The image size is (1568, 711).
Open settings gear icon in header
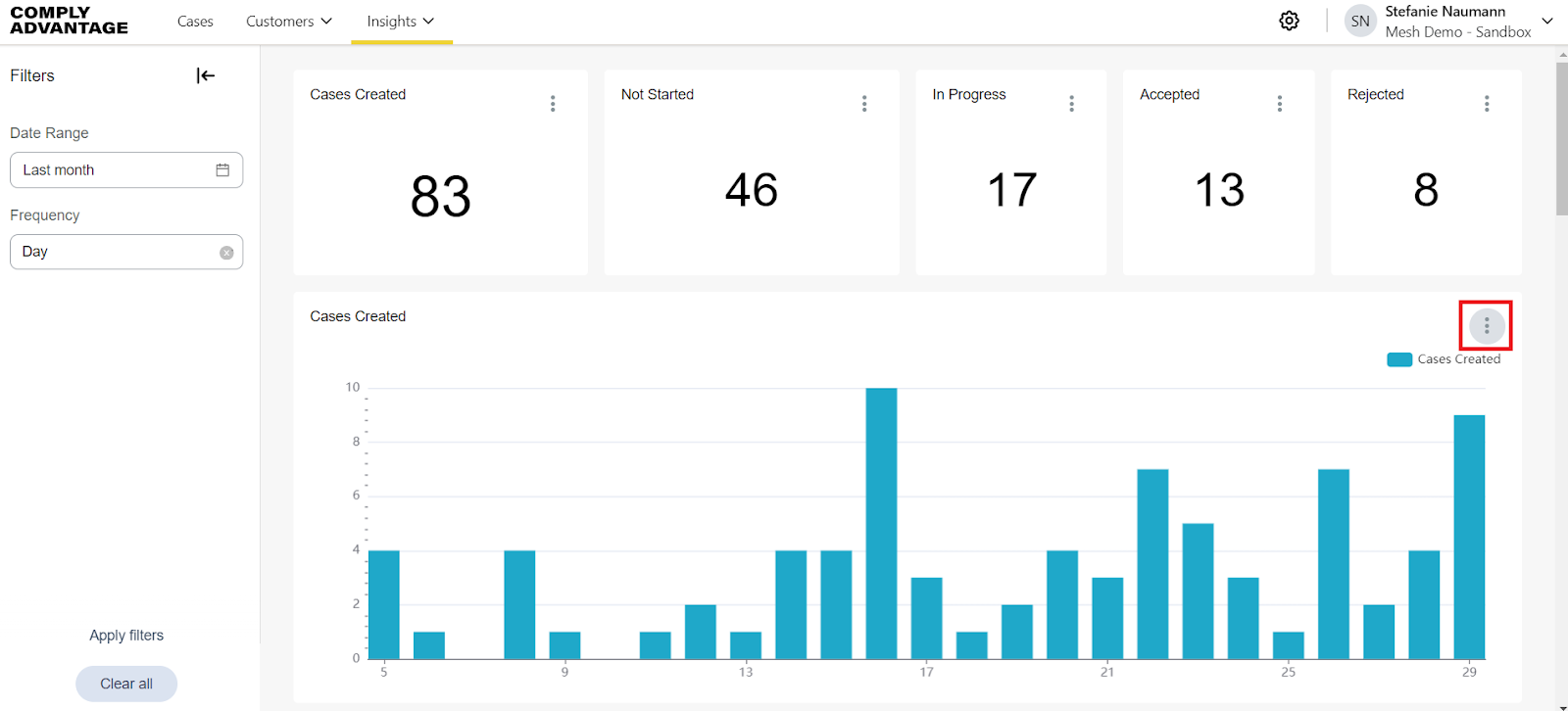1290,21
